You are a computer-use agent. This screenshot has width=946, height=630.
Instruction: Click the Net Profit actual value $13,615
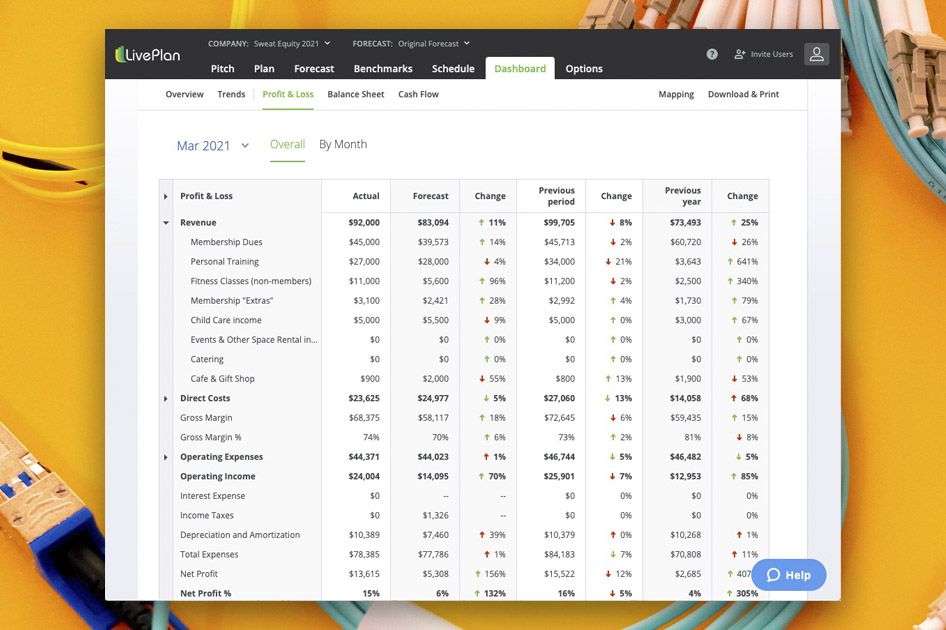(364, 574)
